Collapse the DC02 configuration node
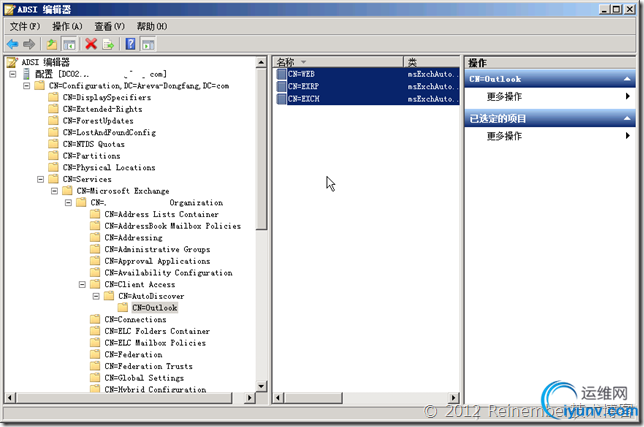This screenshot has width=644, height=427. tap(13, 74)
